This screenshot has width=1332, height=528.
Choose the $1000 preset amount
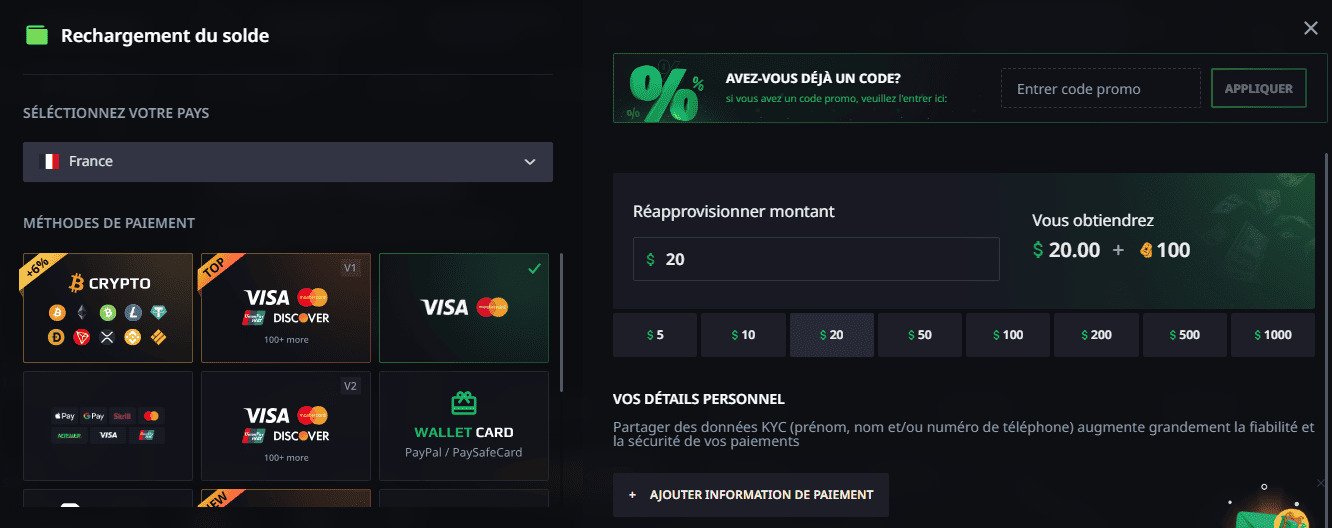click(1272, 335)
